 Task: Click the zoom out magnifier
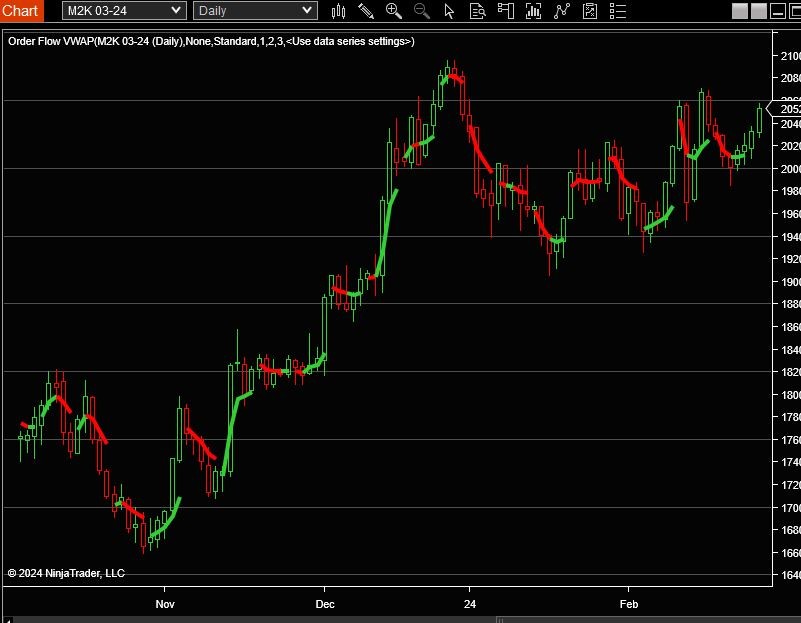coord(421,11)
